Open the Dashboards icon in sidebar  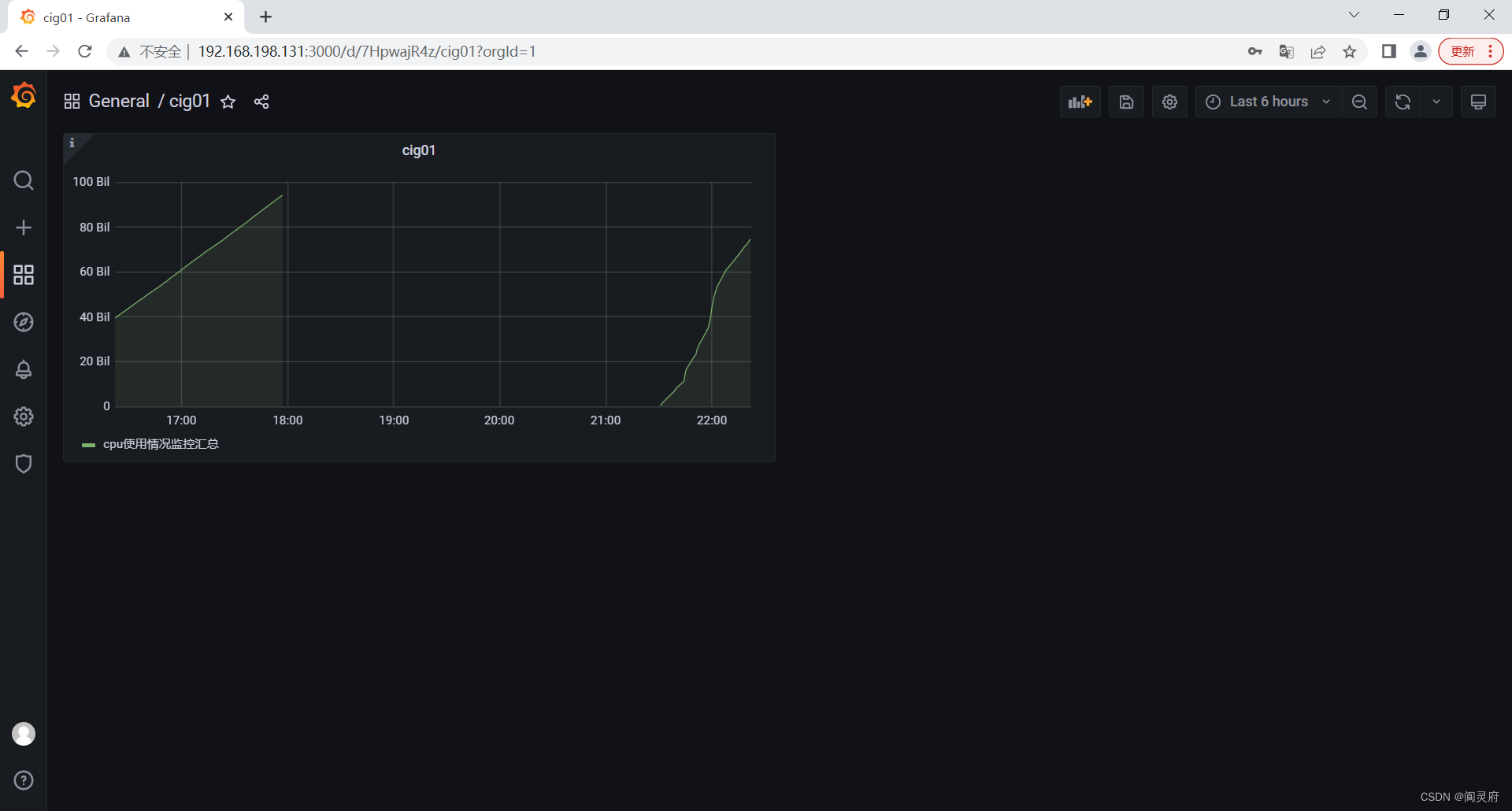coord(24,275)
